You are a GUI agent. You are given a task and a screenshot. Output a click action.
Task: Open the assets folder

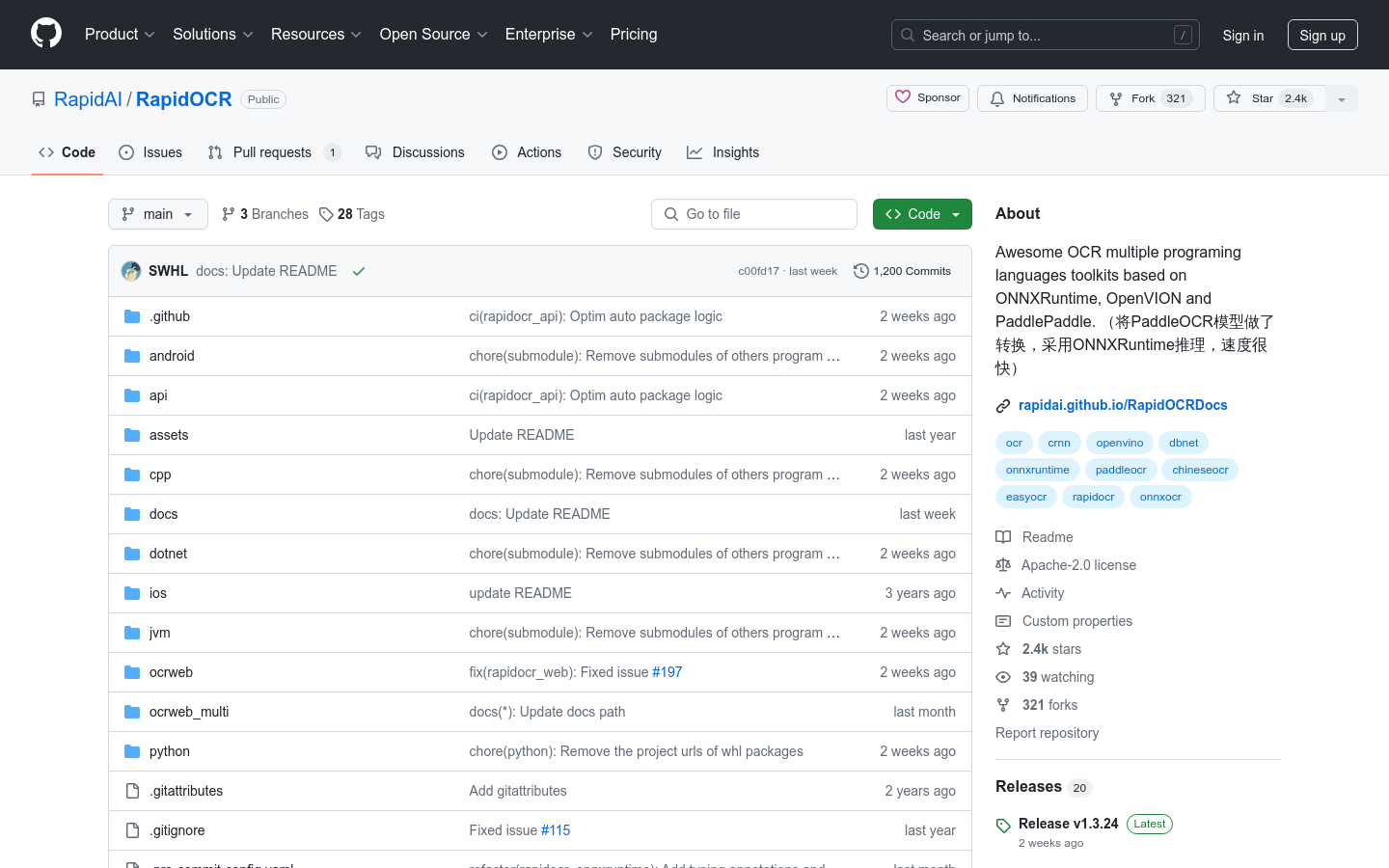click(x=169, y=435)
